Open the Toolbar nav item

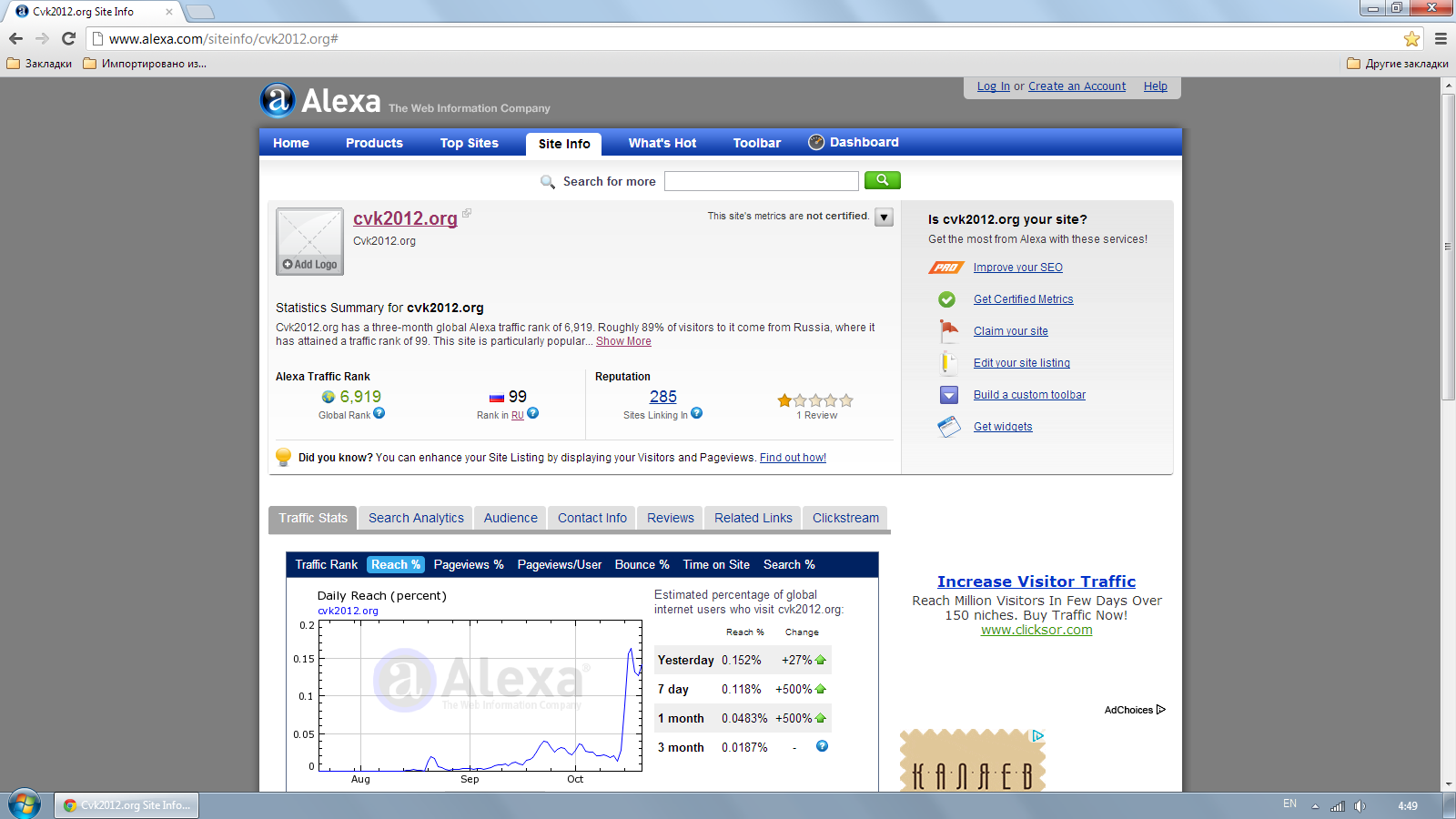point(757,143)
